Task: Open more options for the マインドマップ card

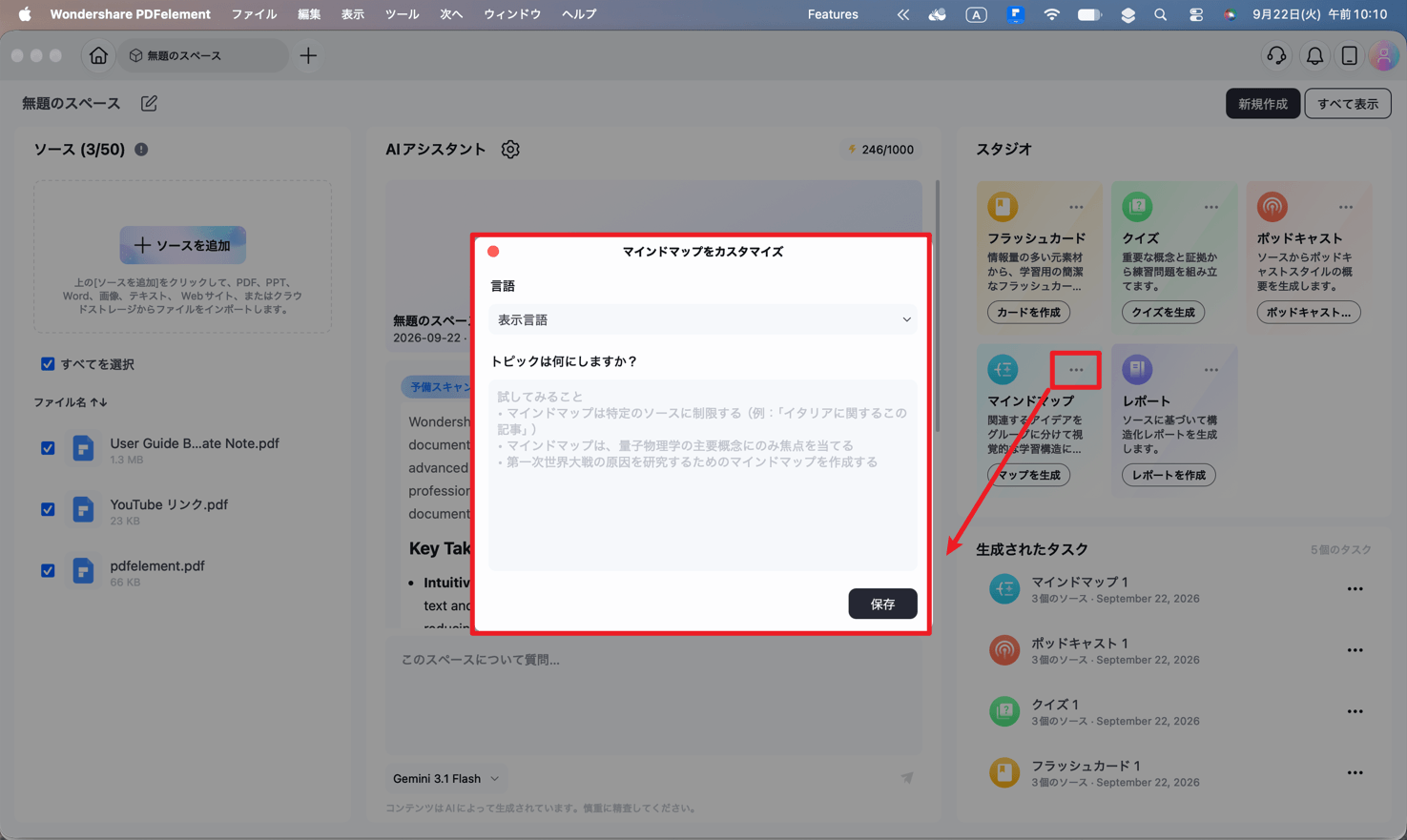Action: point(1076,370)
